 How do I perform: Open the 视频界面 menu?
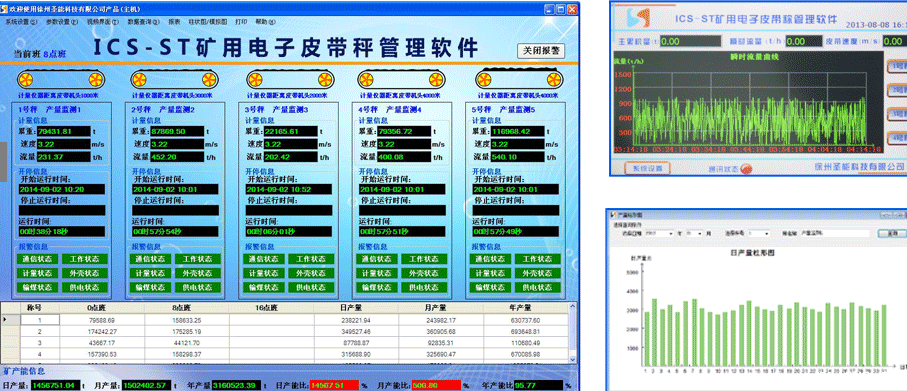click(x=103, y=21)
